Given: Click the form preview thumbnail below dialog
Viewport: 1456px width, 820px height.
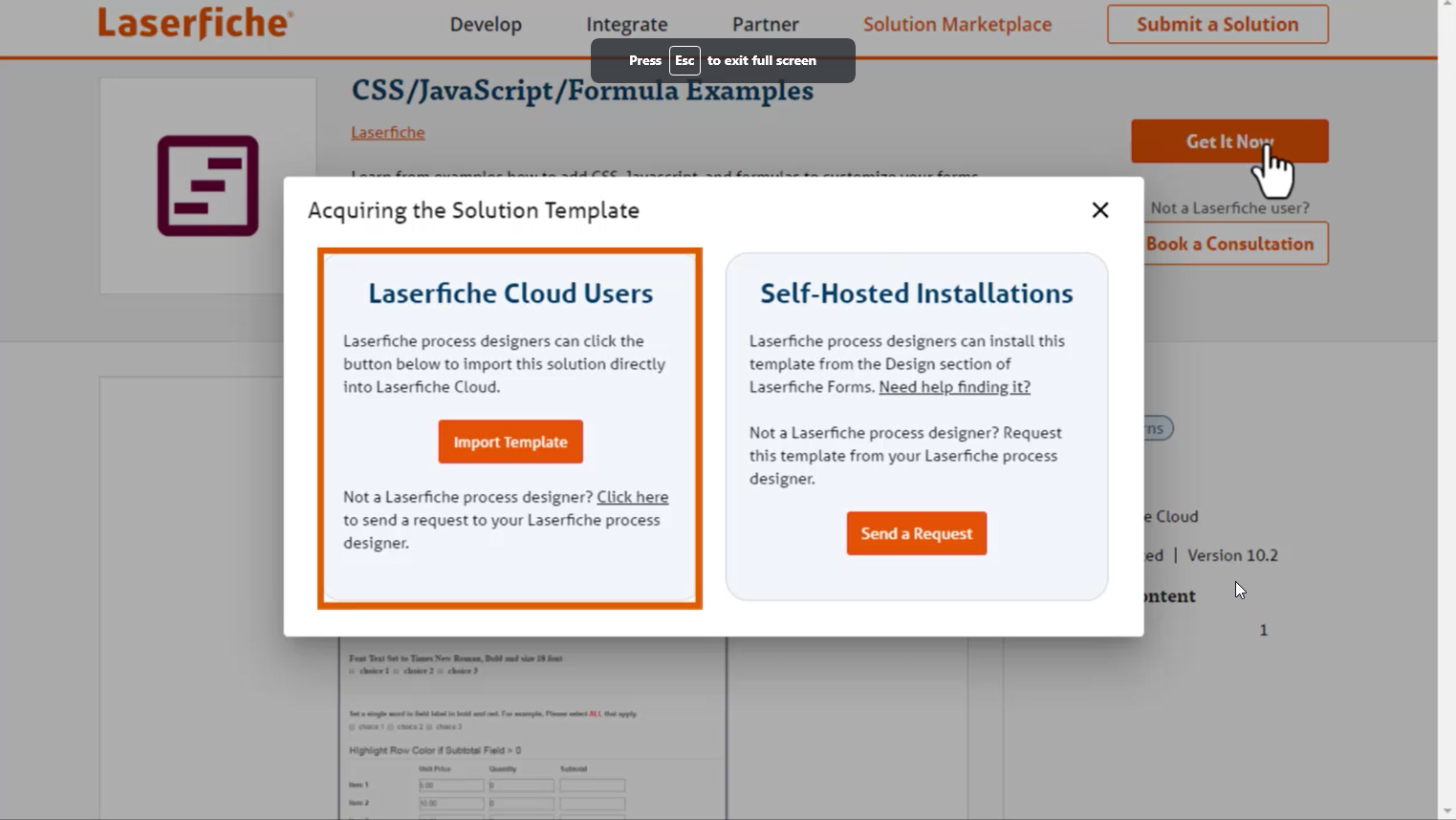Looking at the screenshot, I should 532,728.
